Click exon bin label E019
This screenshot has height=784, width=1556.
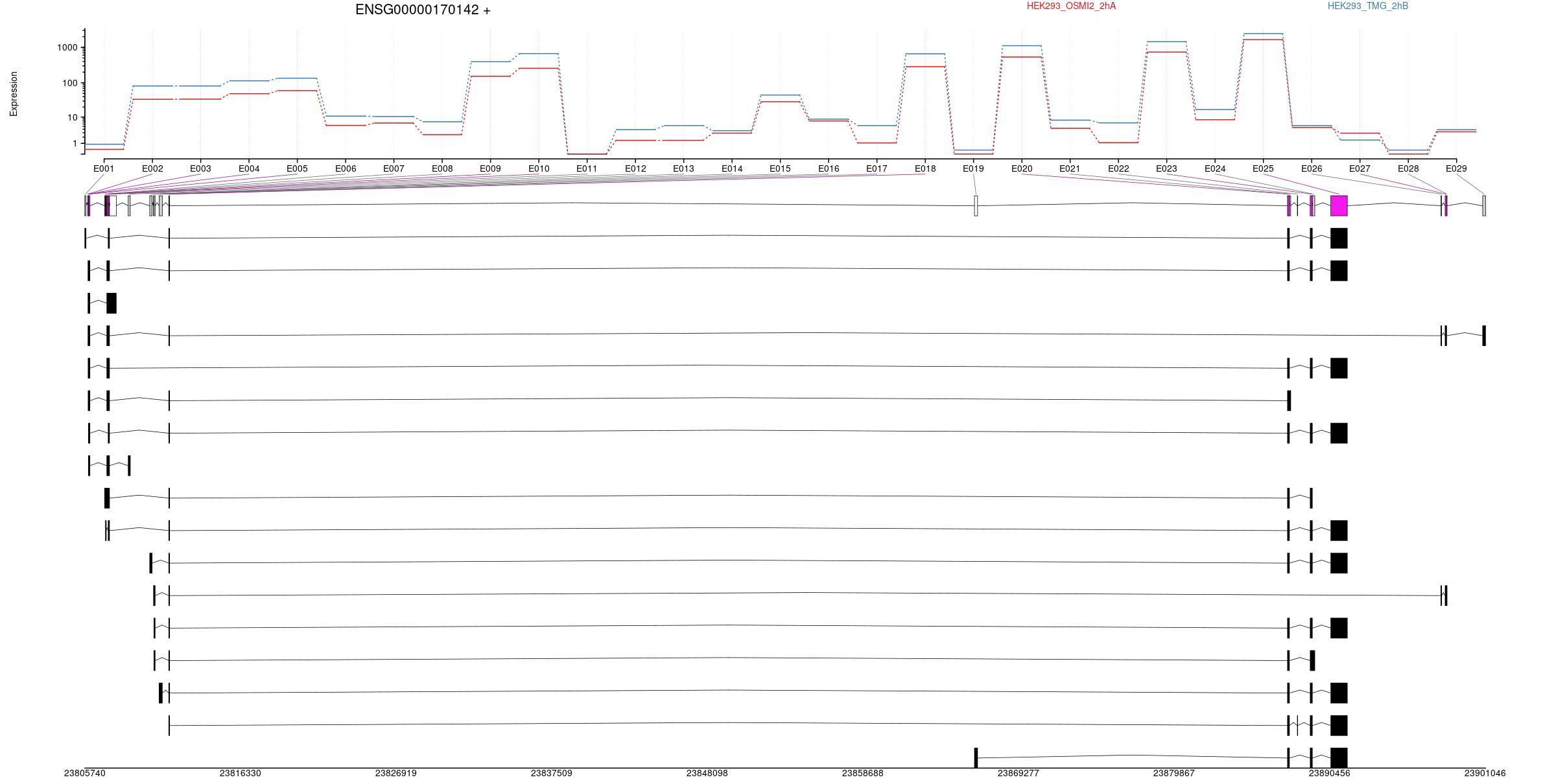click(973, 168)
